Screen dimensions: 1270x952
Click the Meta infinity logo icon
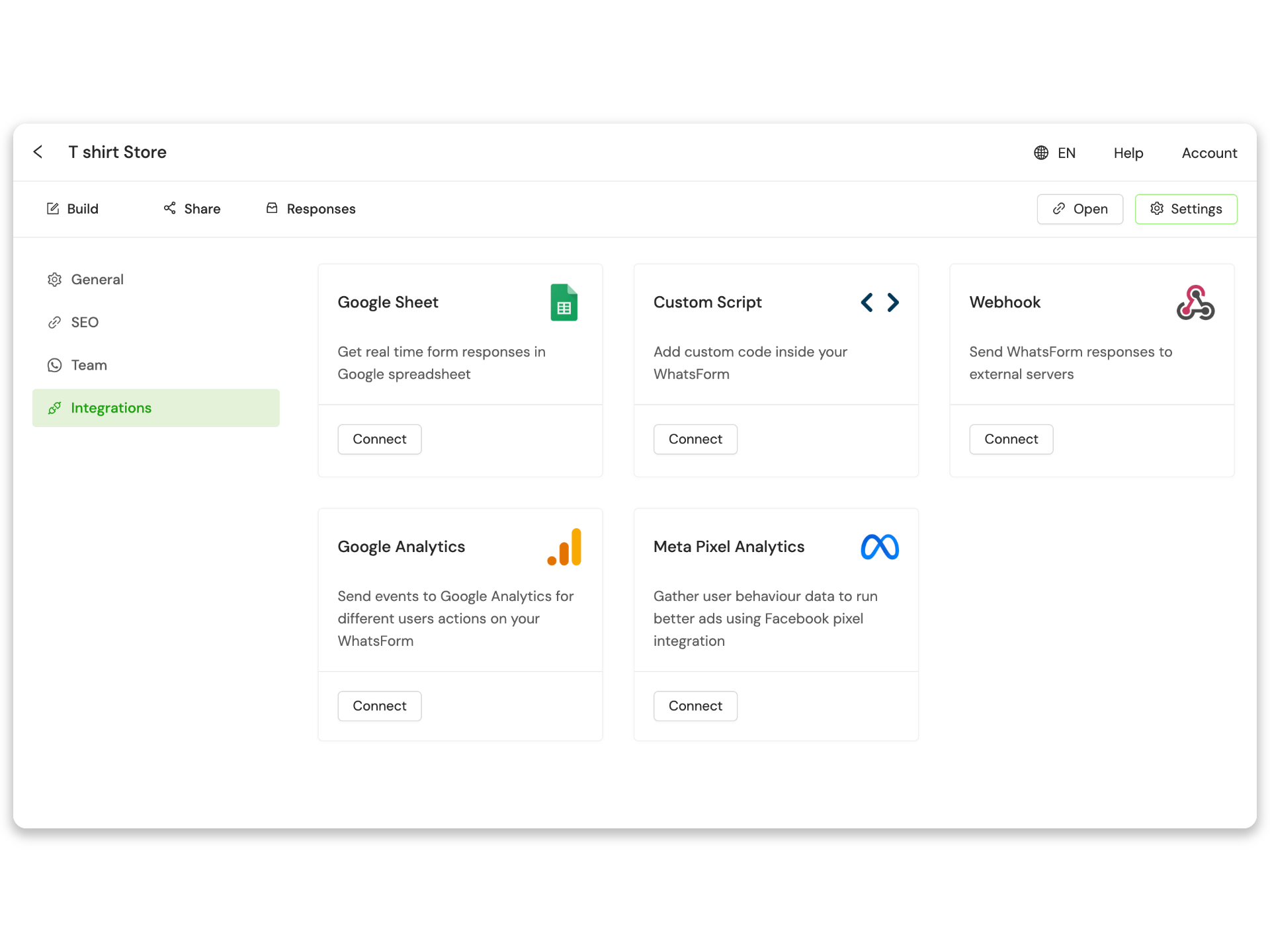click(879, 547)
